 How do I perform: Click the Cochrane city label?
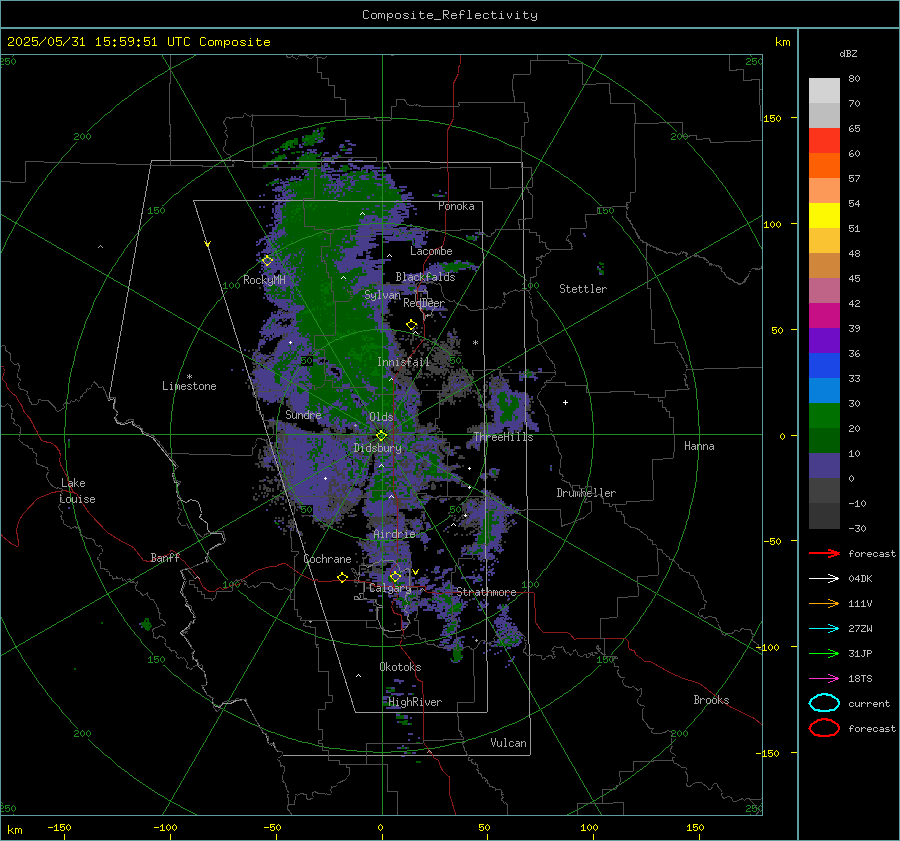pos(327,559)
